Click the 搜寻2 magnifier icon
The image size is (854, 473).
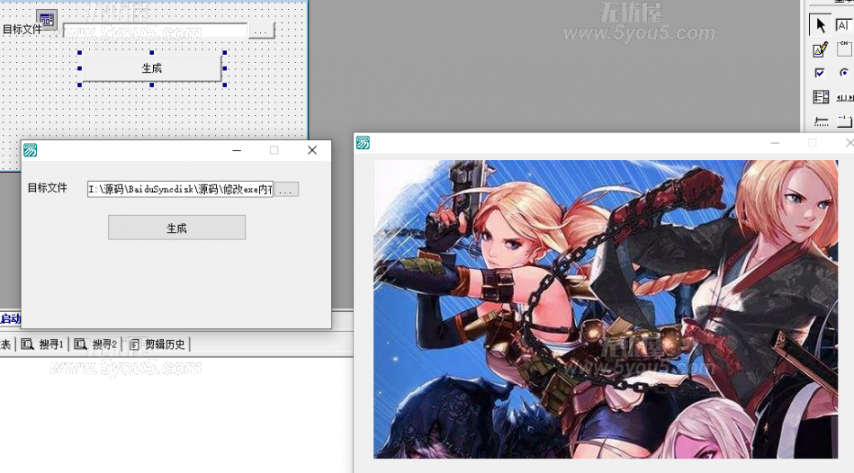[81, 344]
